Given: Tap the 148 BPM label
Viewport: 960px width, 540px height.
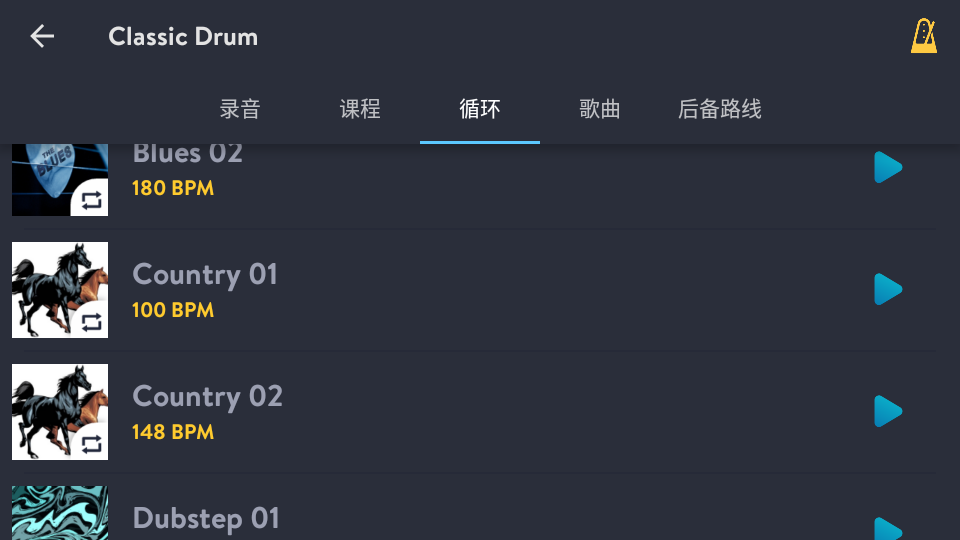Looking at the screenshot, I should pos(173,432).
